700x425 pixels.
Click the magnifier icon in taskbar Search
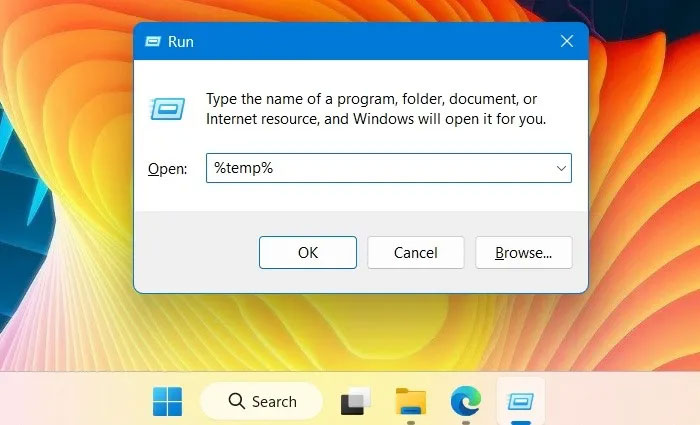[x=236, y=402]
